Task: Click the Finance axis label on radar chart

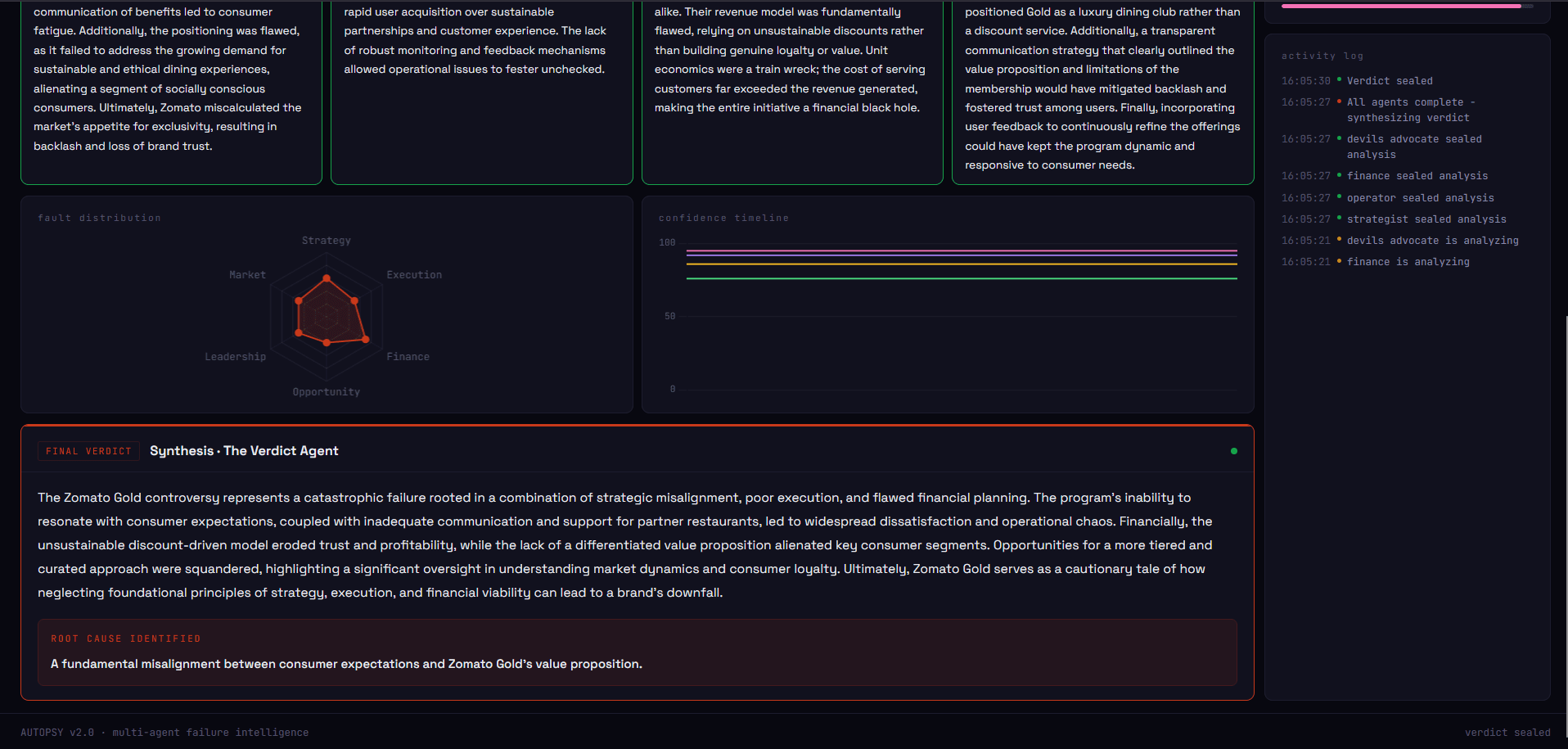Action: (x=408, y=357)
